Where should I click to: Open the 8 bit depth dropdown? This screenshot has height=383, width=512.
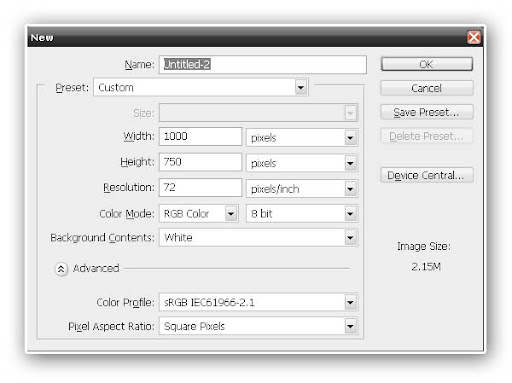click(x=302, y=213)
